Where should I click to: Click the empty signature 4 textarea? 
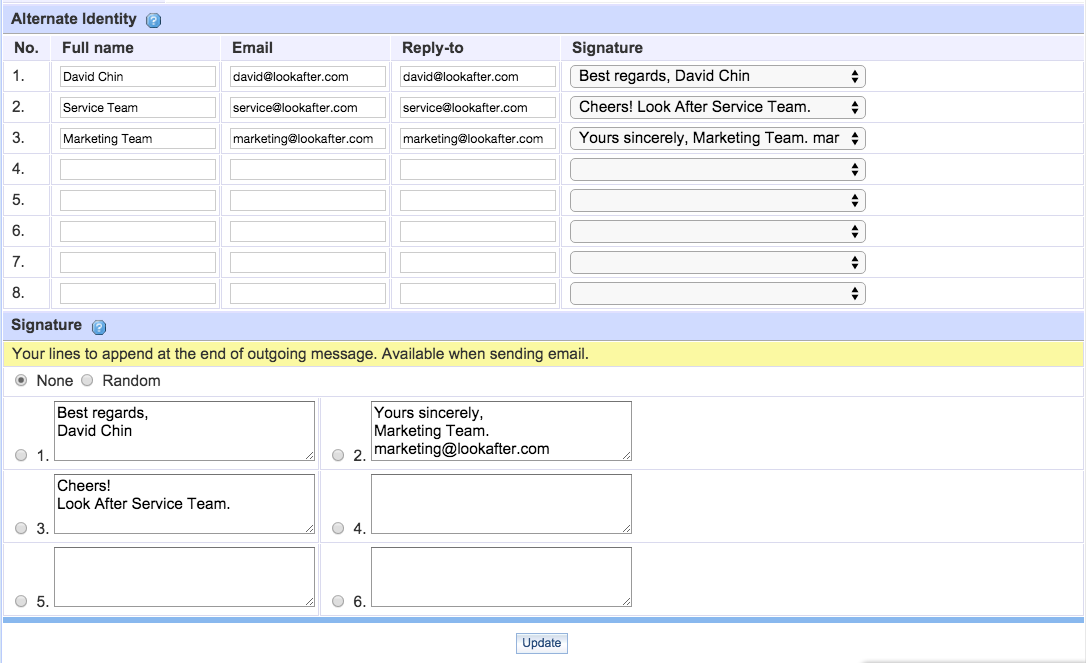pos(501,504)
